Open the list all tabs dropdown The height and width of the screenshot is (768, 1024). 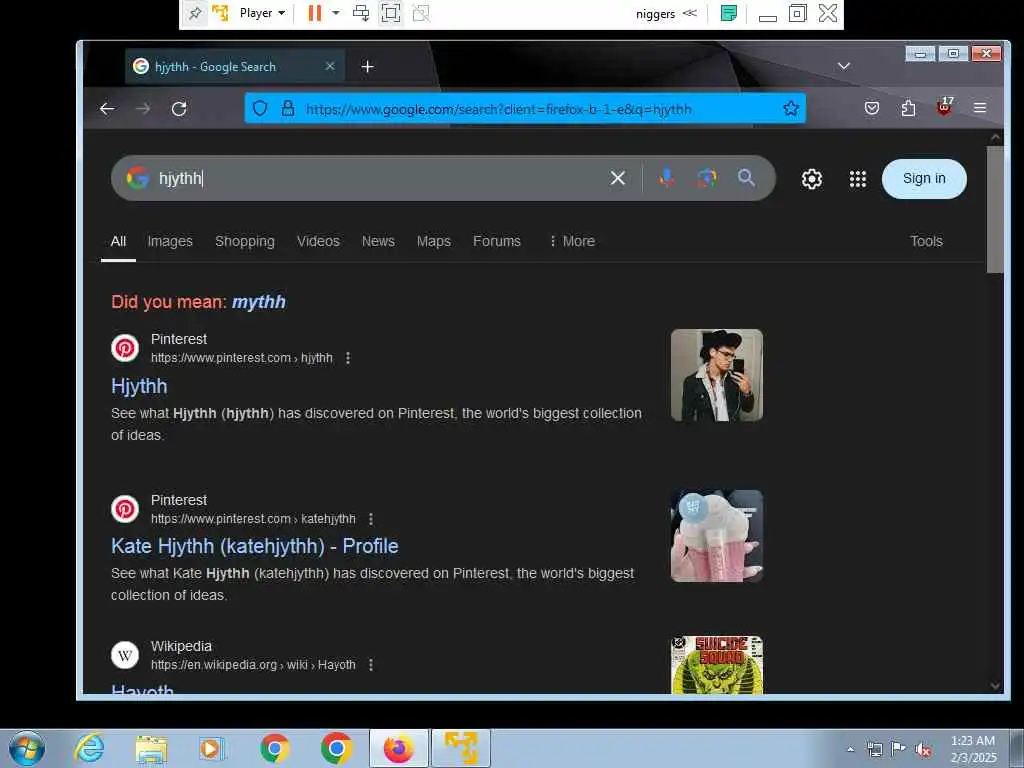[844, 66]
